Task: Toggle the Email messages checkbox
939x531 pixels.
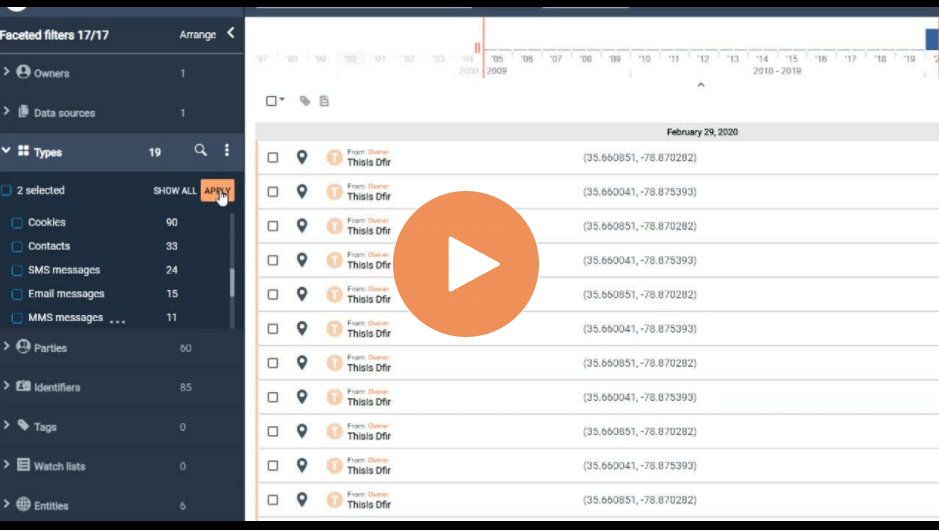Action: tap(17, 295)
